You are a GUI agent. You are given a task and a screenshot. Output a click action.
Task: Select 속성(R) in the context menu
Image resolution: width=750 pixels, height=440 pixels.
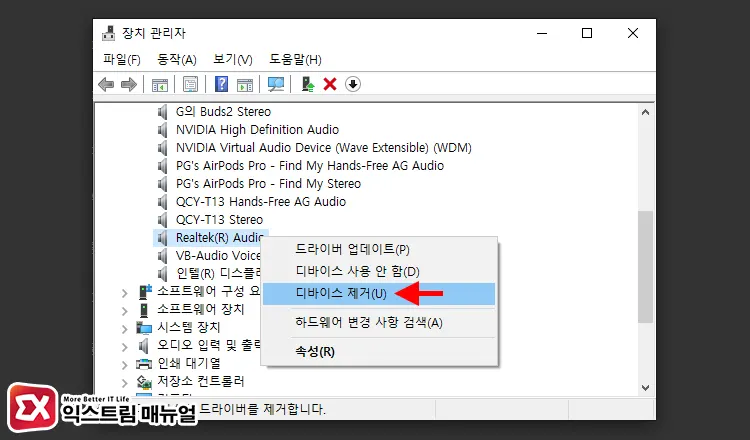pyautogui.click(x=314, y=351)
